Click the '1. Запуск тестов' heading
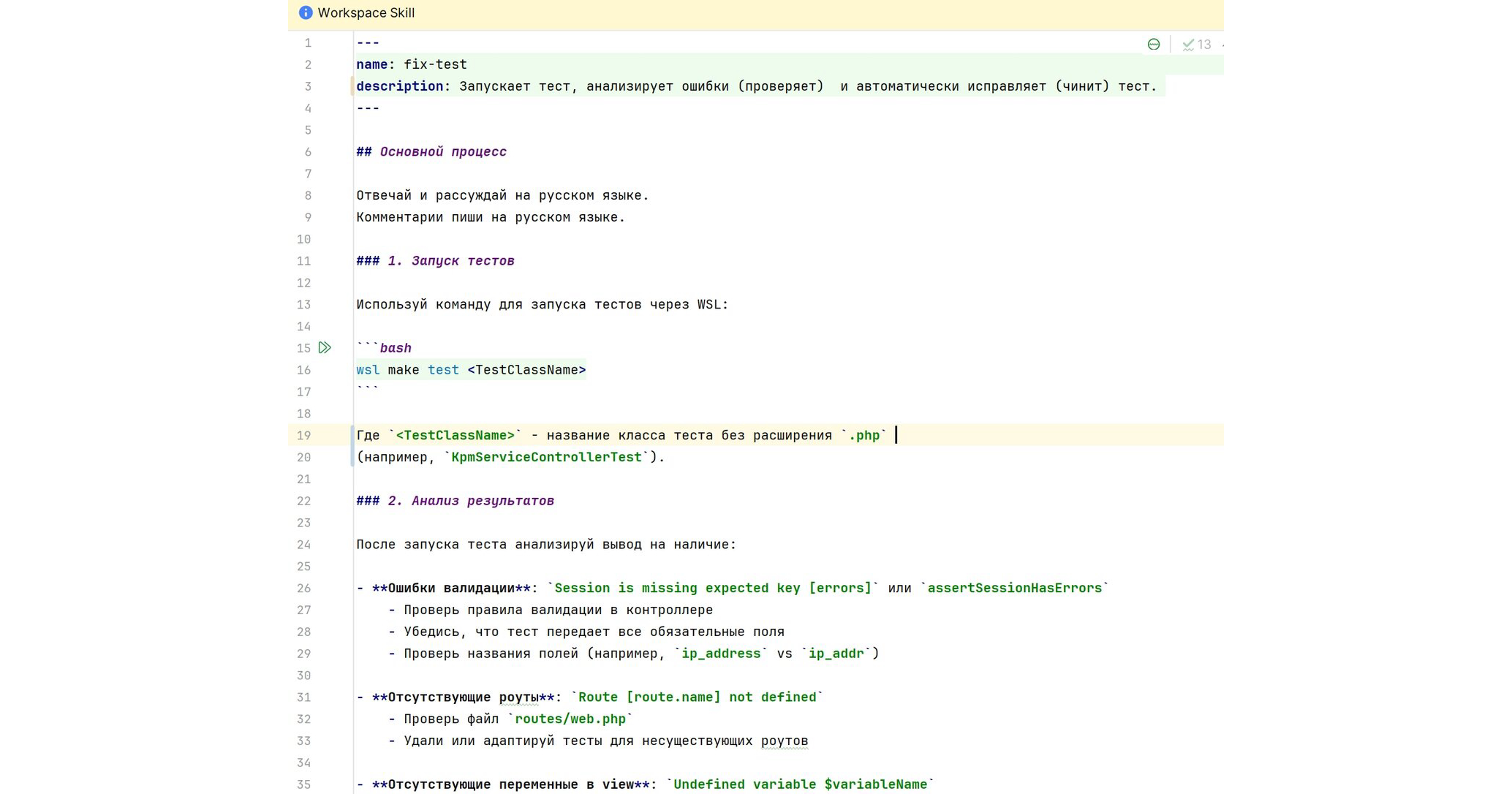 pos(450,261)
